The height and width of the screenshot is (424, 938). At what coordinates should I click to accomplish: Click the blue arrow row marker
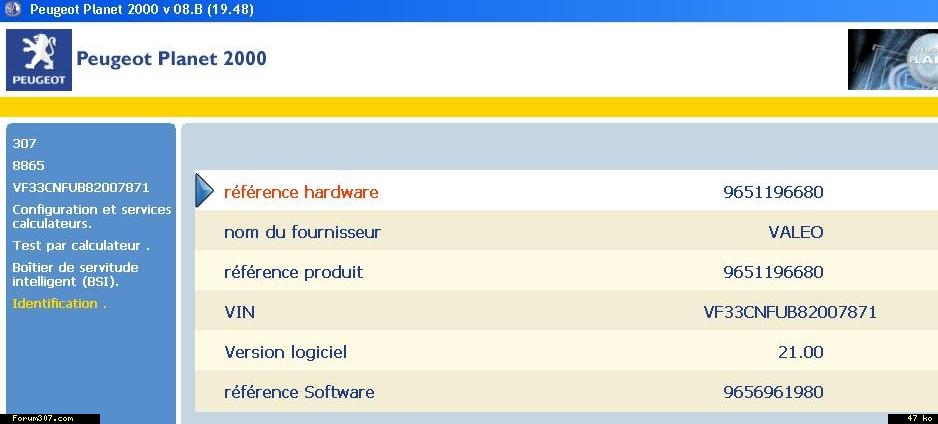pos(205,191)
